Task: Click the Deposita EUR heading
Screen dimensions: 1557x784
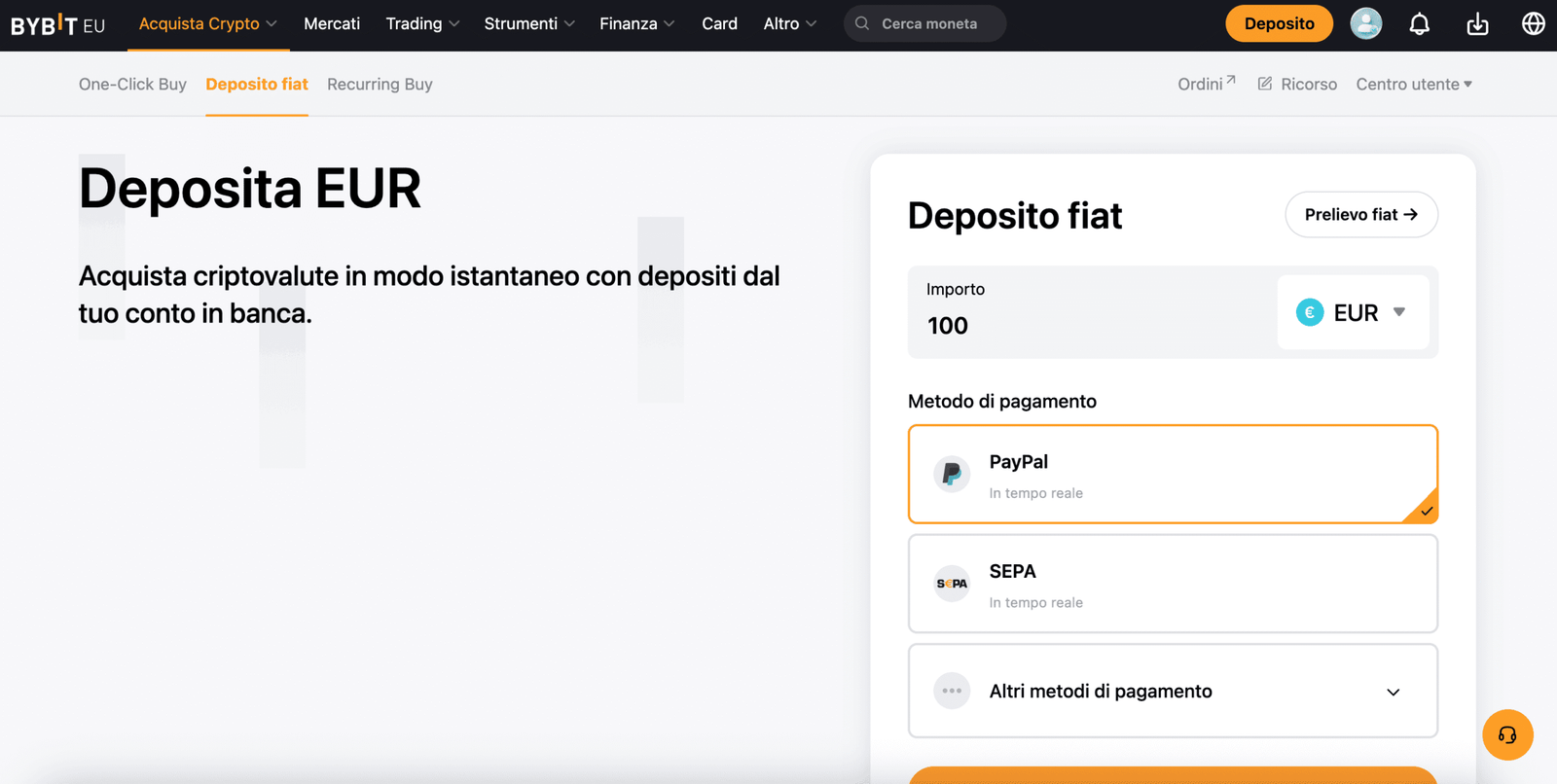Action: [x=250, y=188]
